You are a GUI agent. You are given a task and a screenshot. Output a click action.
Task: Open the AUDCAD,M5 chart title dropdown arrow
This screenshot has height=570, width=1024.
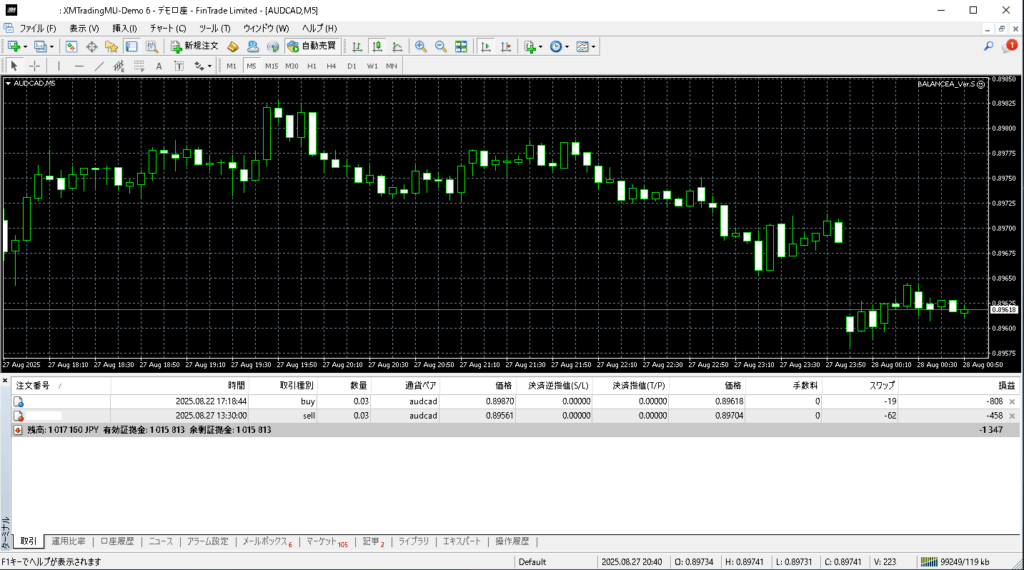8,83
